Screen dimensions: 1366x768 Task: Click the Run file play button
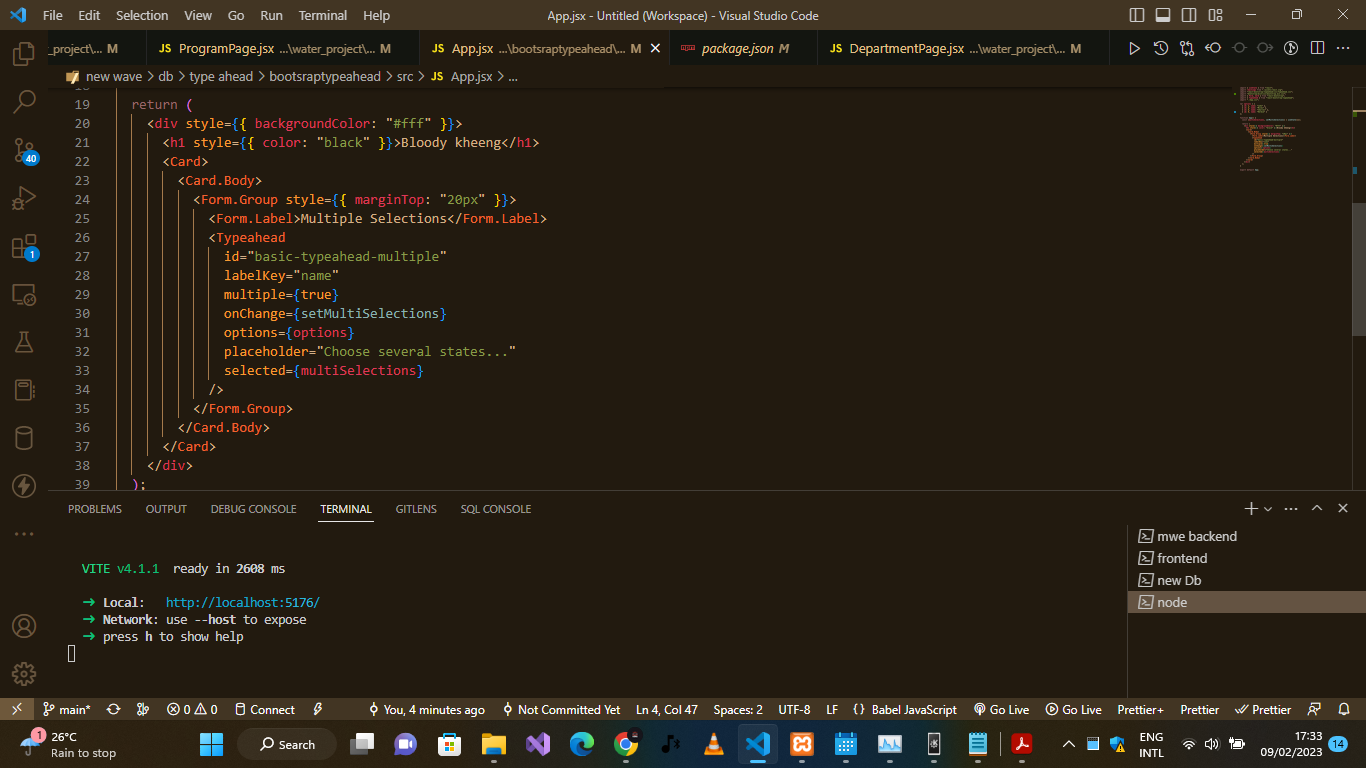tap(1133, 47)
